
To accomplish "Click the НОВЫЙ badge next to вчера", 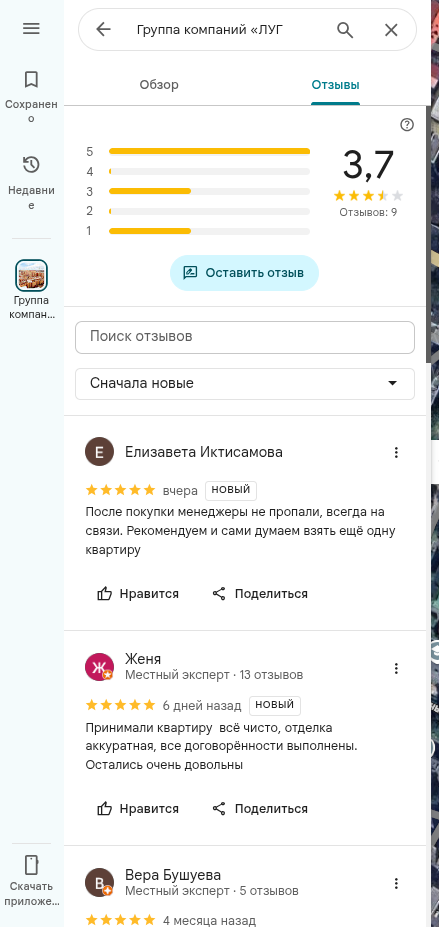I will coord(231,490).
